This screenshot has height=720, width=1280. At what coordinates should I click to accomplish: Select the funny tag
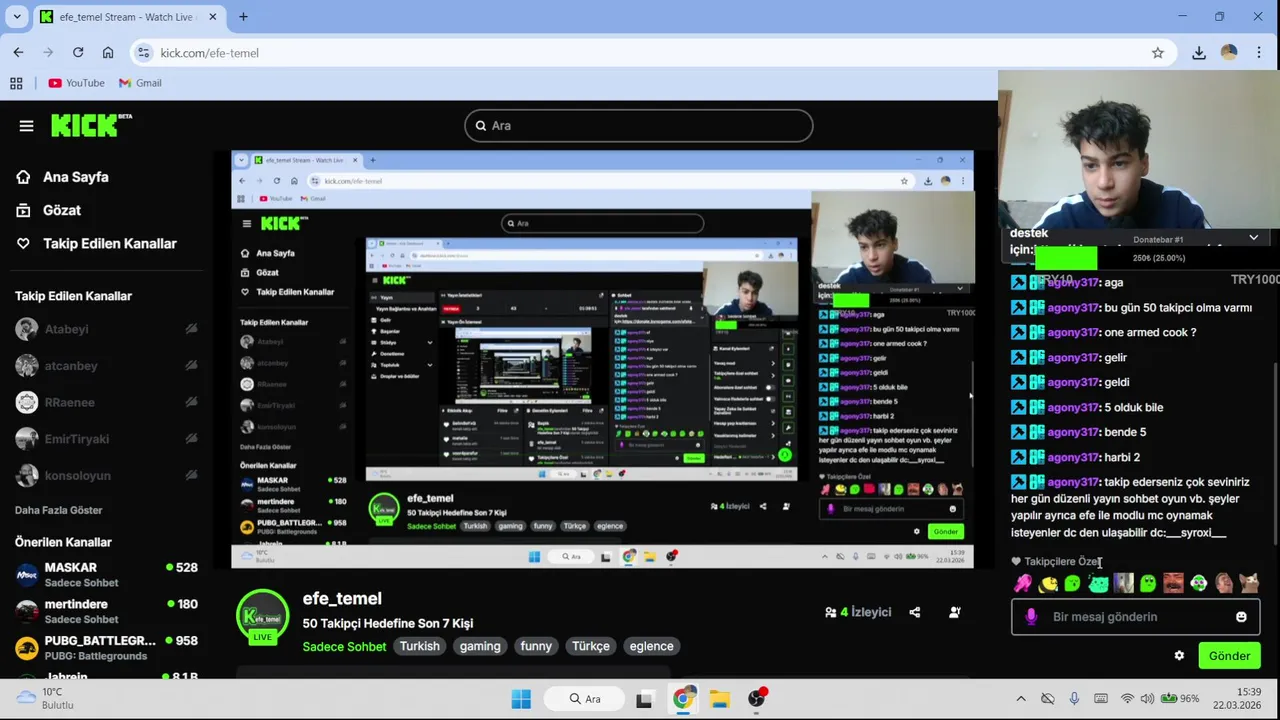click(536, 646)
